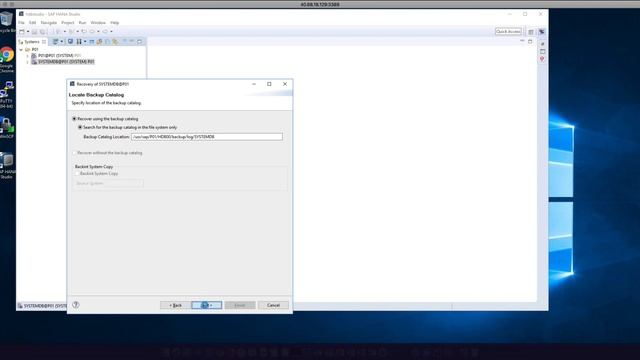Open the dropdown arrow beside the New toolbar icon
Viewport: 640px width, 360px height.
tap(28, 31)
